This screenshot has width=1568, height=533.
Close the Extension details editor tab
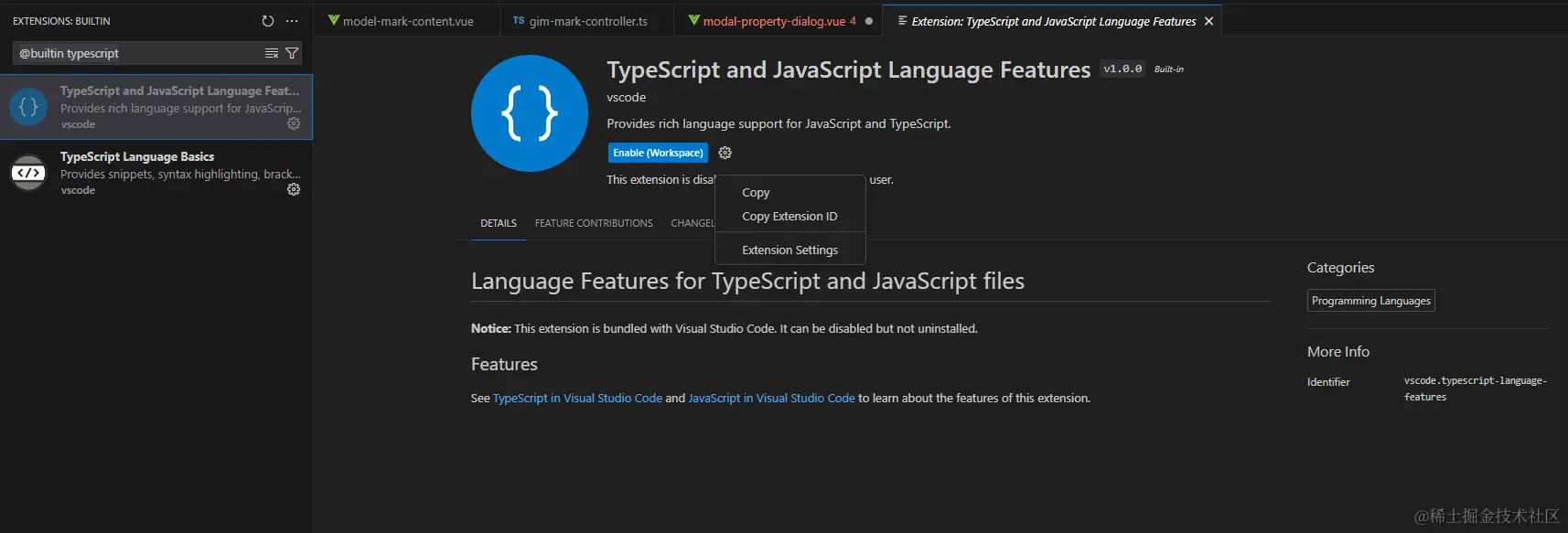coord(1209,21)
